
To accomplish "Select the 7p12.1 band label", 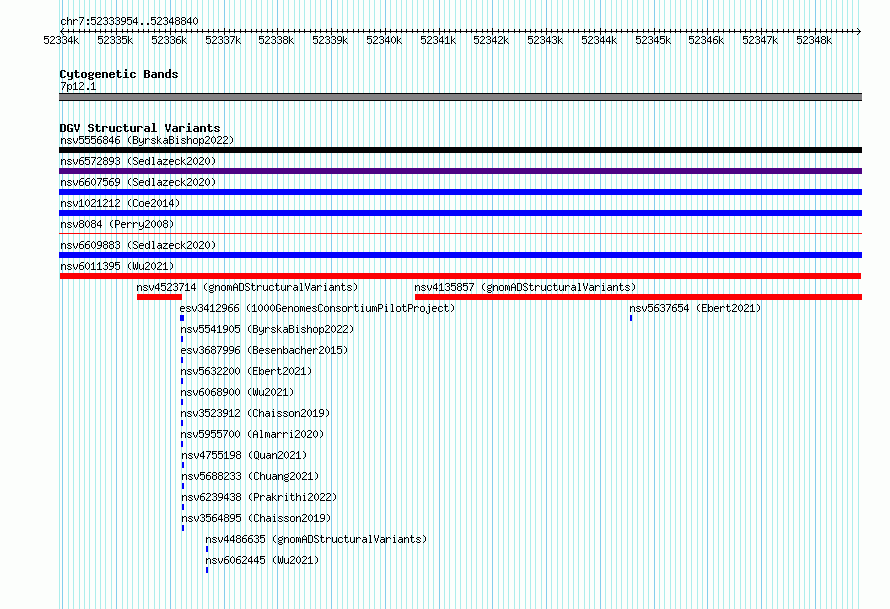I will [x=78, y=86].
